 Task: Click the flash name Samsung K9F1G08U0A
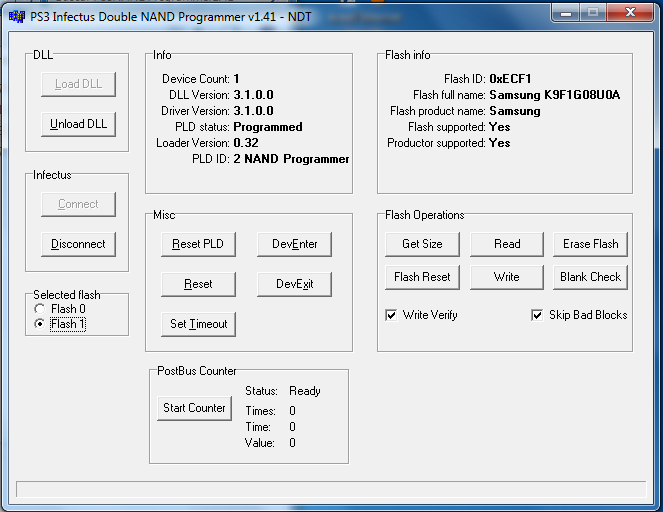tap(555, 95)
